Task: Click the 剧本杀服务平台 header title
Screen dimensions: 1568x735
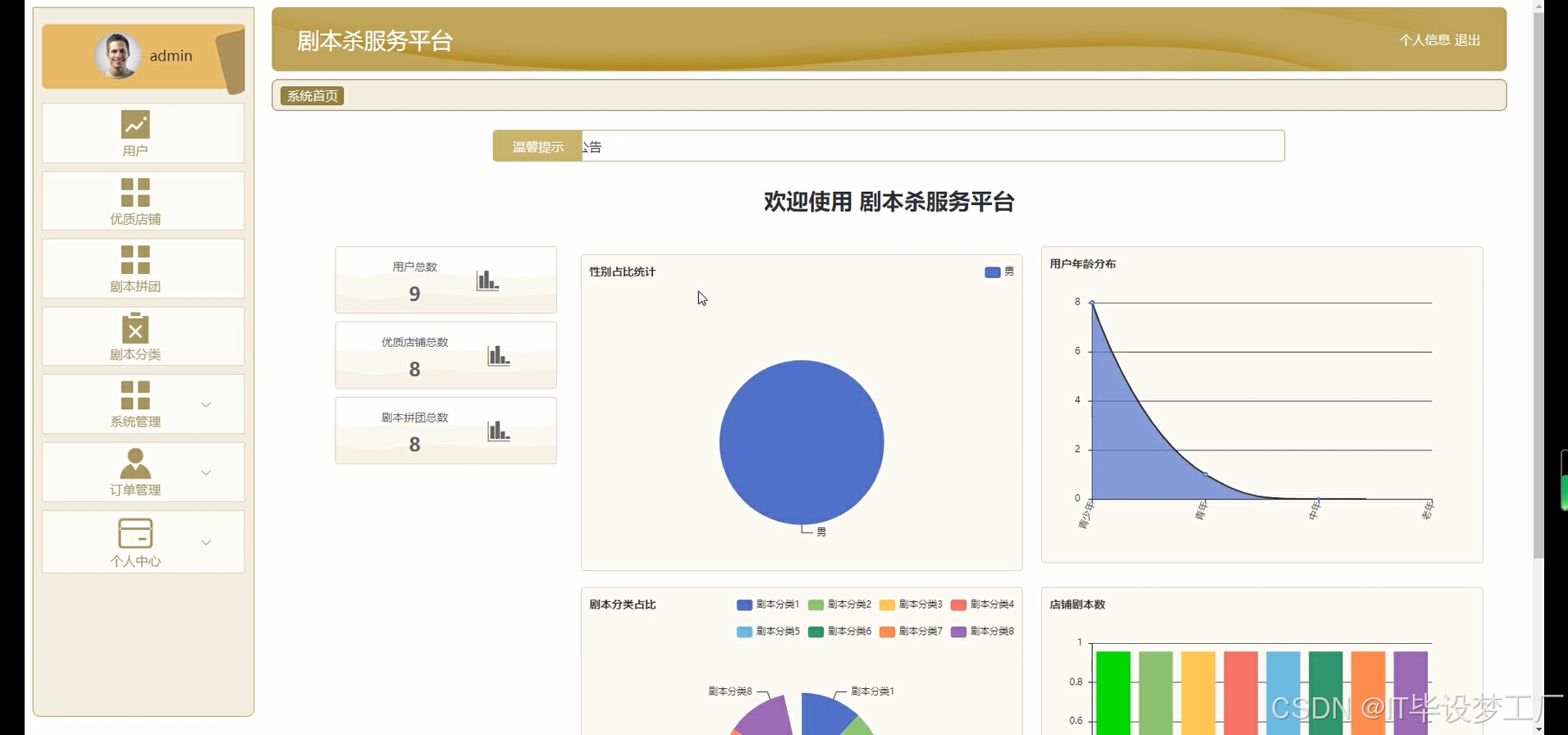Action: (375, 40)
